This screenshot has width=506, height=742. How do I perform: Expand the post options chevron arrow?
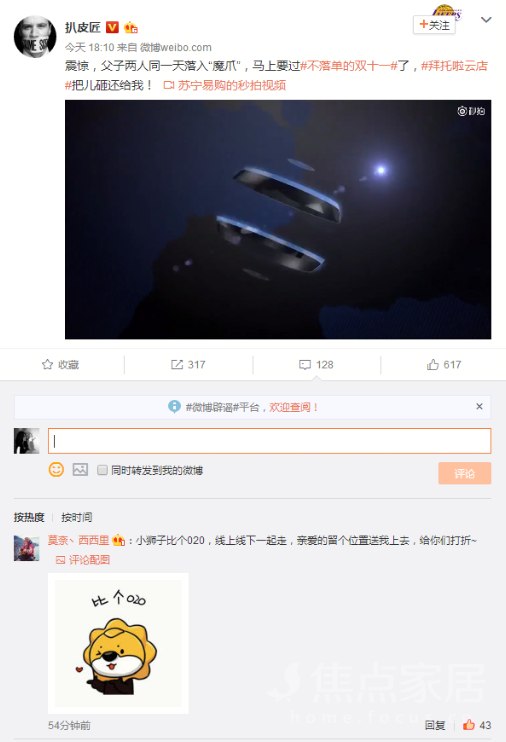[486, 20]
